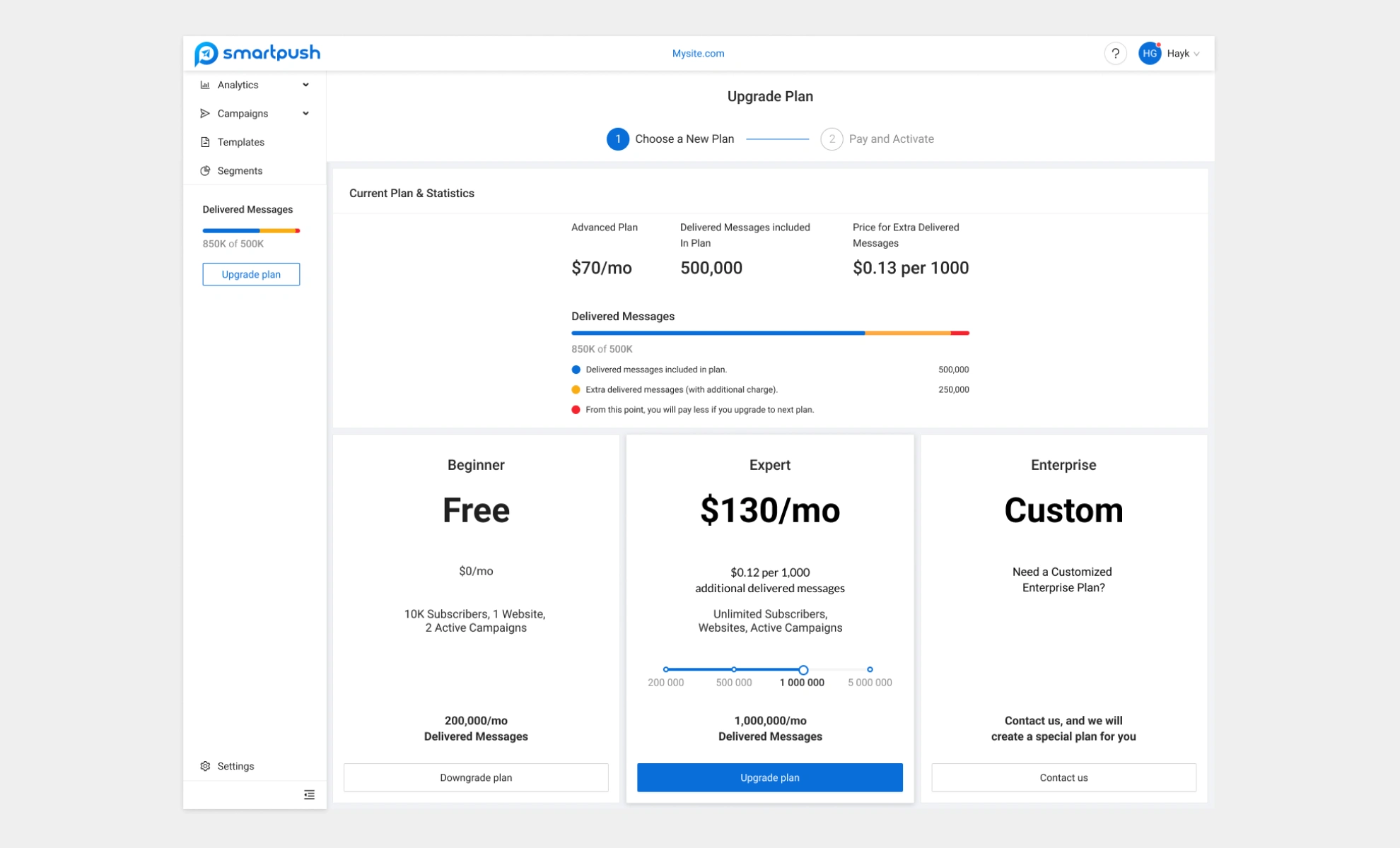Click the Mysite.com link in the header

[x=698, y=53]
